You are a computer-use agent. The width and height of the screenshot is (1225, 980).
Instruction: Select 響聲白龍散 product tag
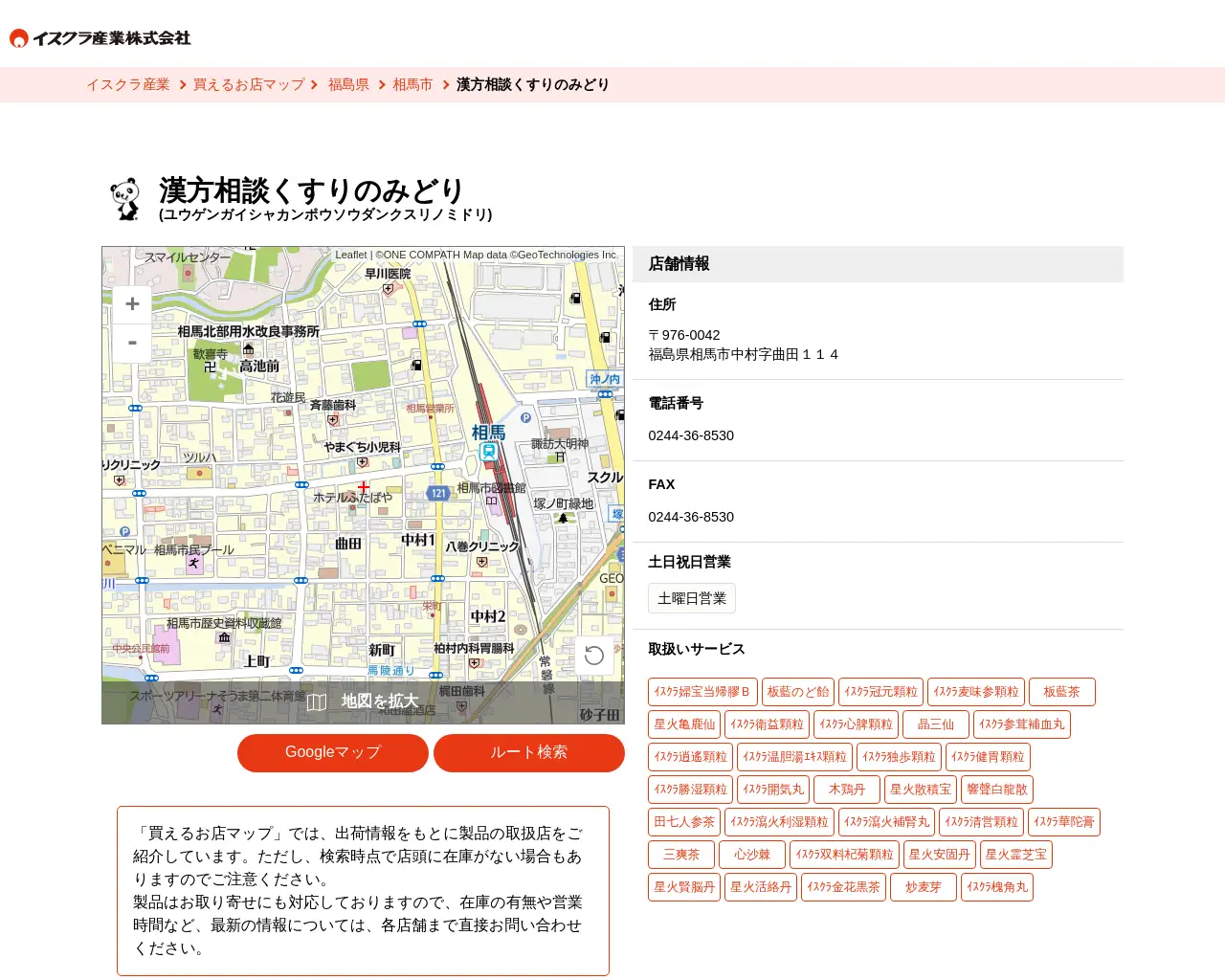997,790
